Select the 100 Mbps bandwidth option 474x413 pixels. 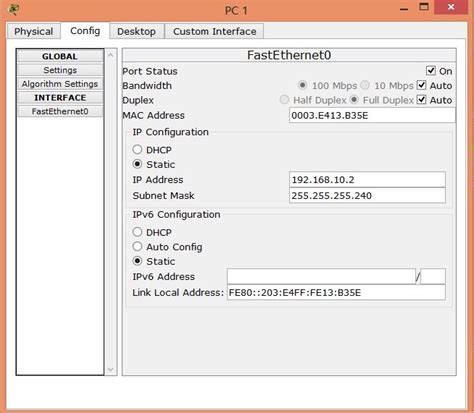coord(302,85)
